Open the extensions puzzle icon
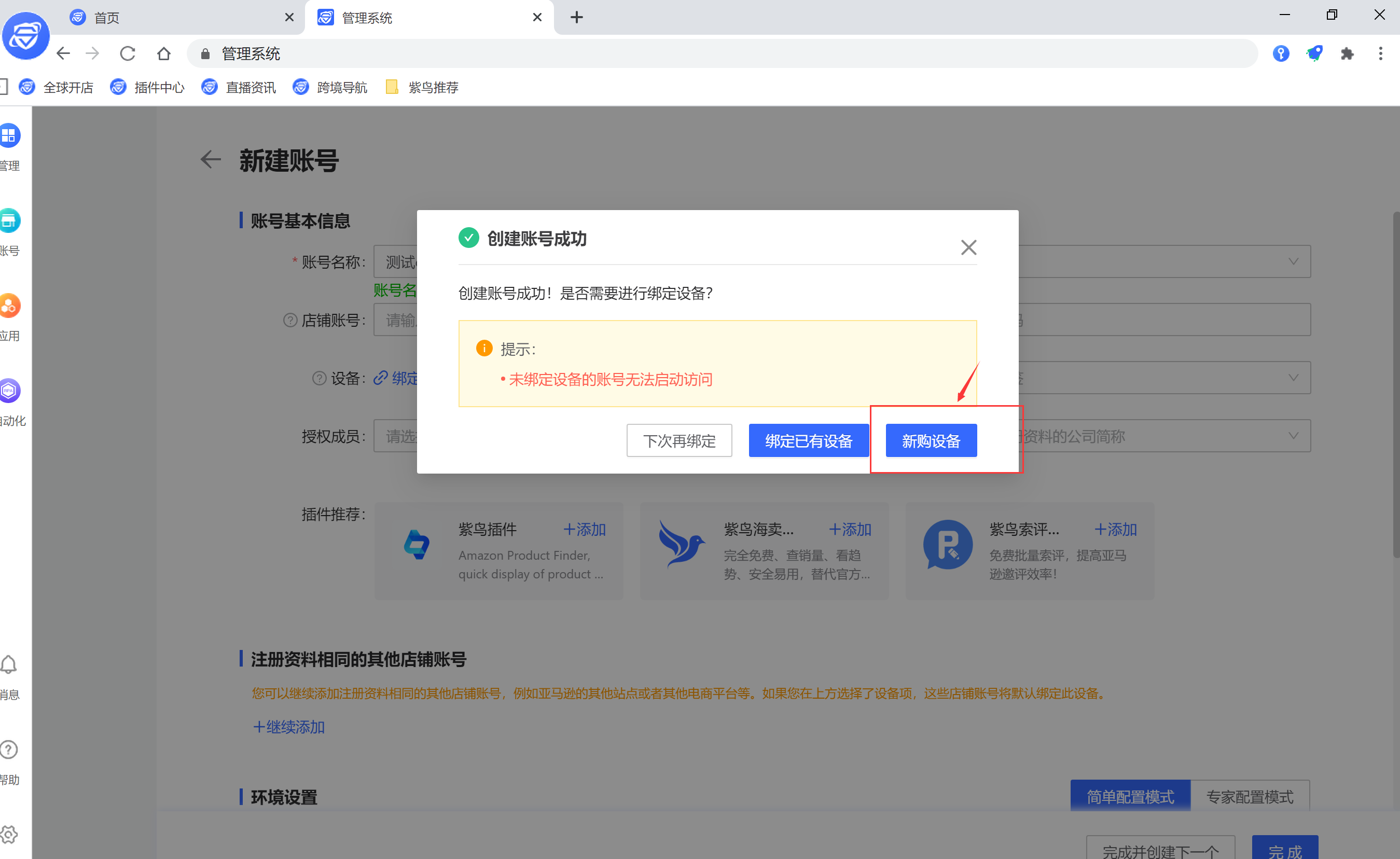 click(x=1347, y=53)
